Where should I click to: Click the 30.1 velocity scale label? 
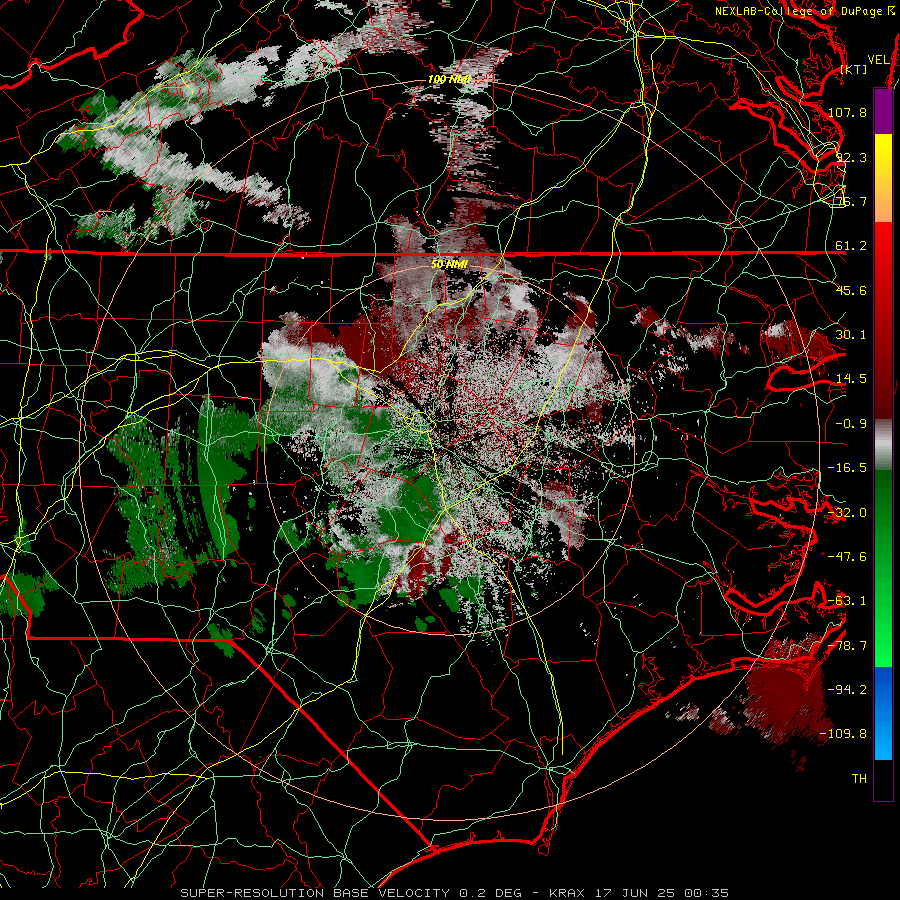(851, 335)
